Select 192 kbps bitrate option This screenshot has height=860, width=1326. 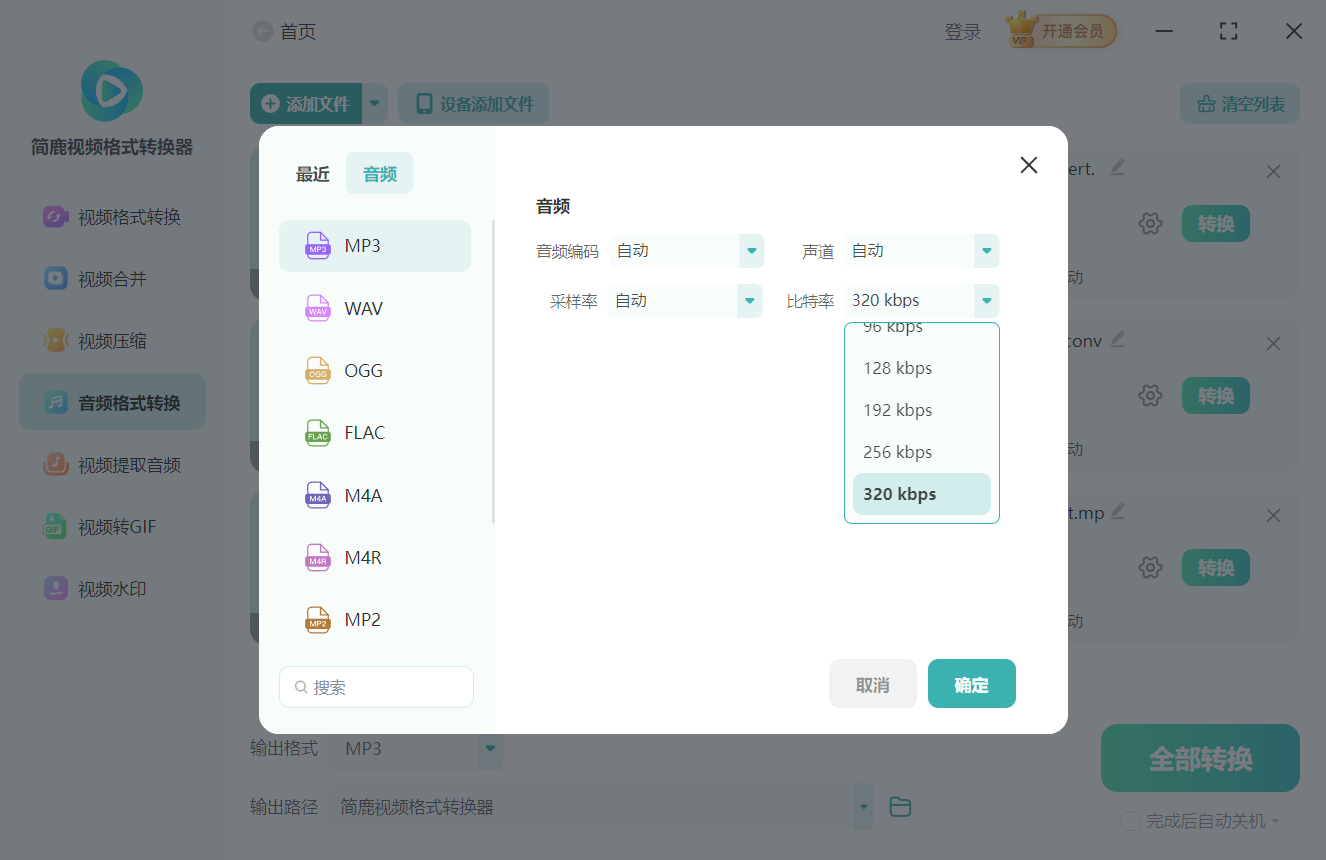[922, 410]
